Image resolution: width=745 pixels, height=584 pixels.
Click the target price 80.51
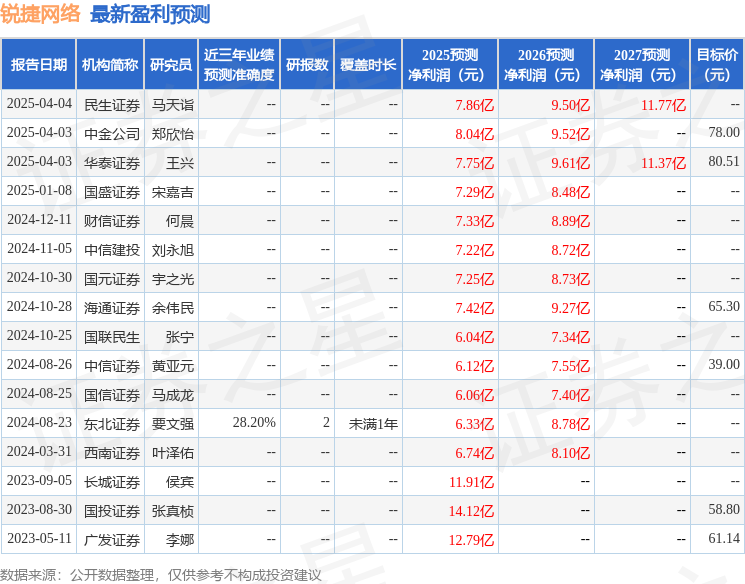click(x=724, y=162)
